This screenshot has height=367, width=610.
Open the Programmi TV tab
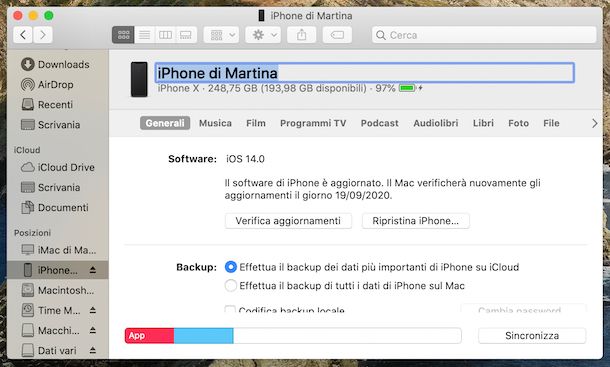[x=313, y=123]
